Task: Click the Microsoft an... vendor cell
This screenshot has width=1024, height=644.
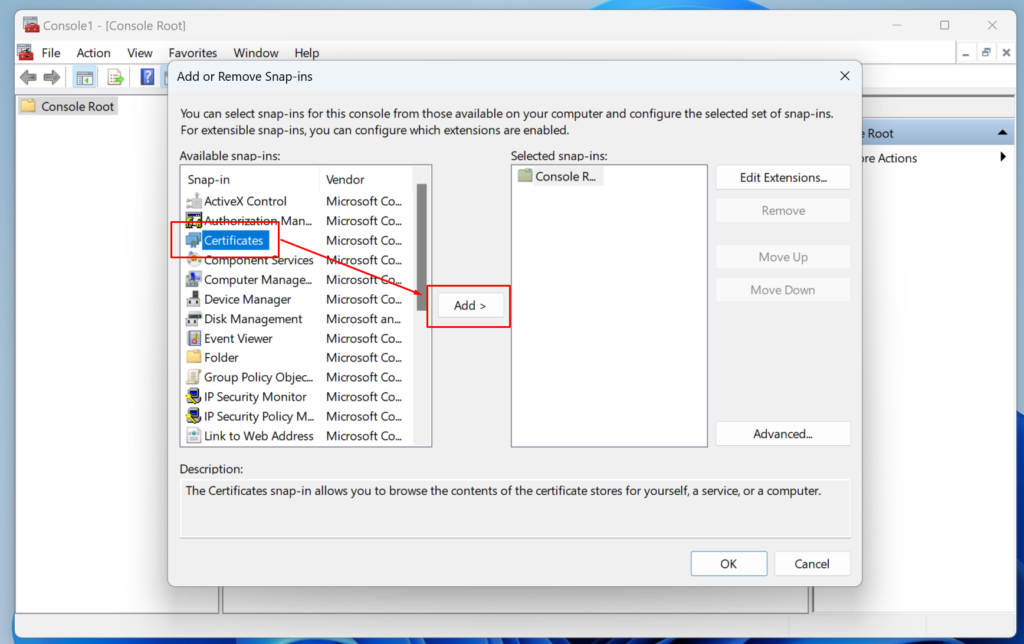Action: click(364, 319)
